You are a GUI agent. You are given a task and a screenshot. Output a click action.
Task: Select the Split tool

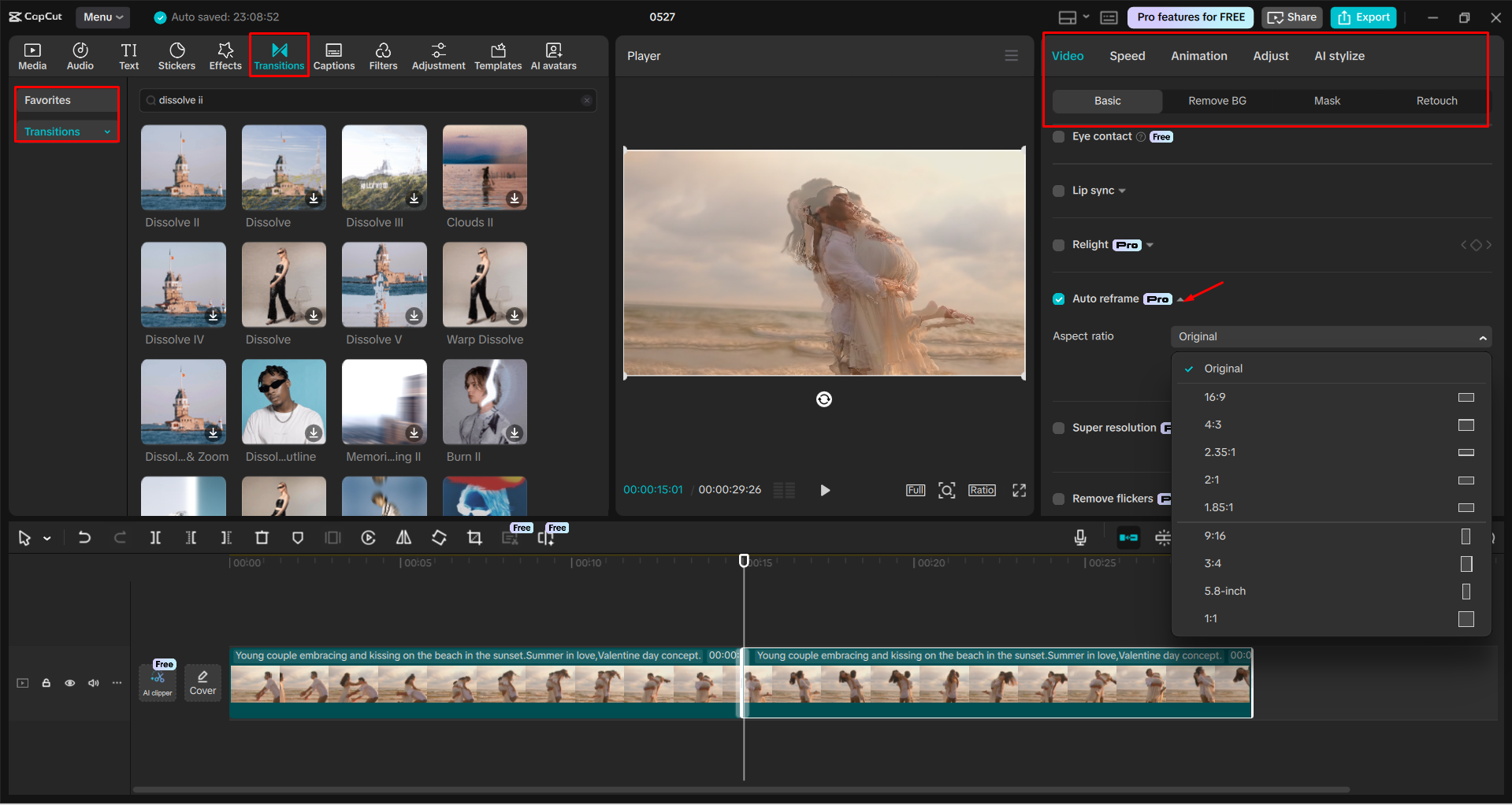coord(155,537)
